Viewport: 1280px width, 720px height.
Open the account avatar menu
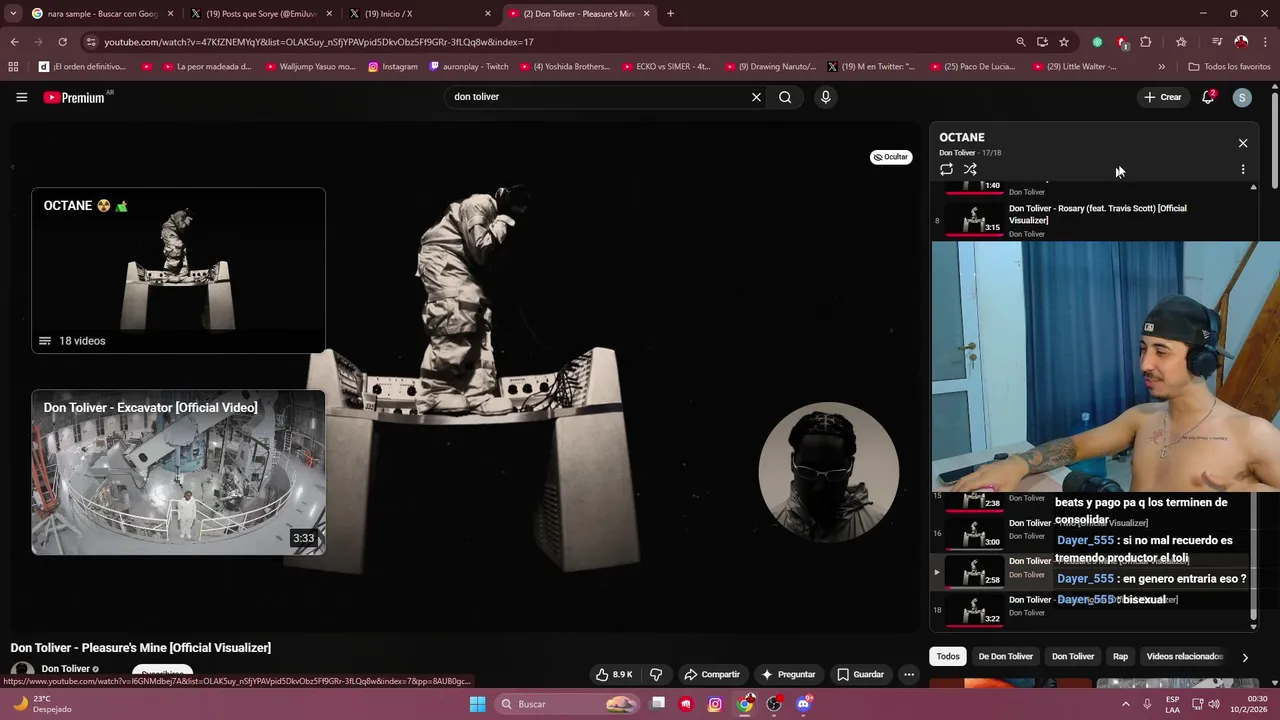tap(1242, 97)
